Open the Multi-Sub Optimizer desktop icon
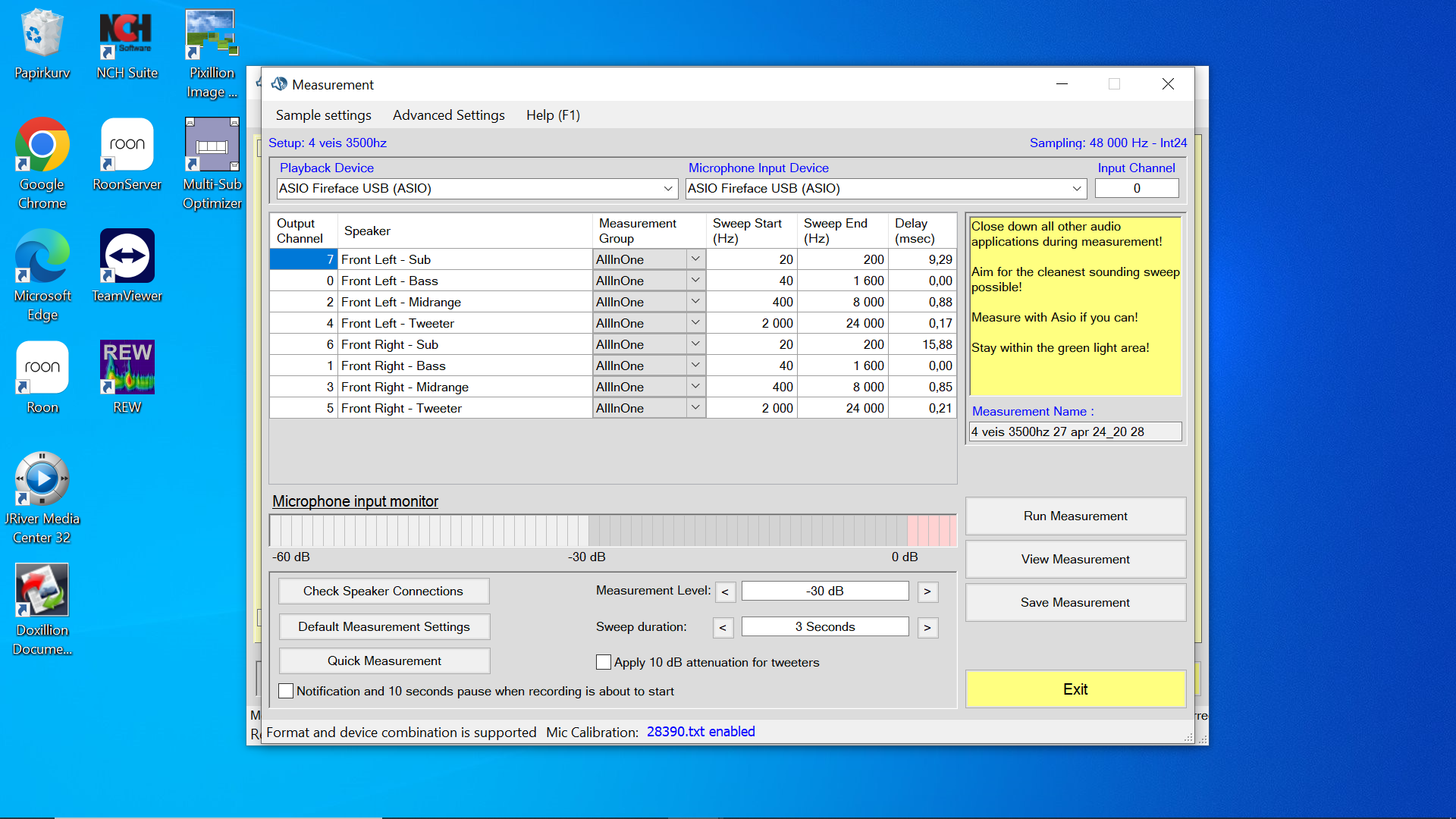 point(212,146)
